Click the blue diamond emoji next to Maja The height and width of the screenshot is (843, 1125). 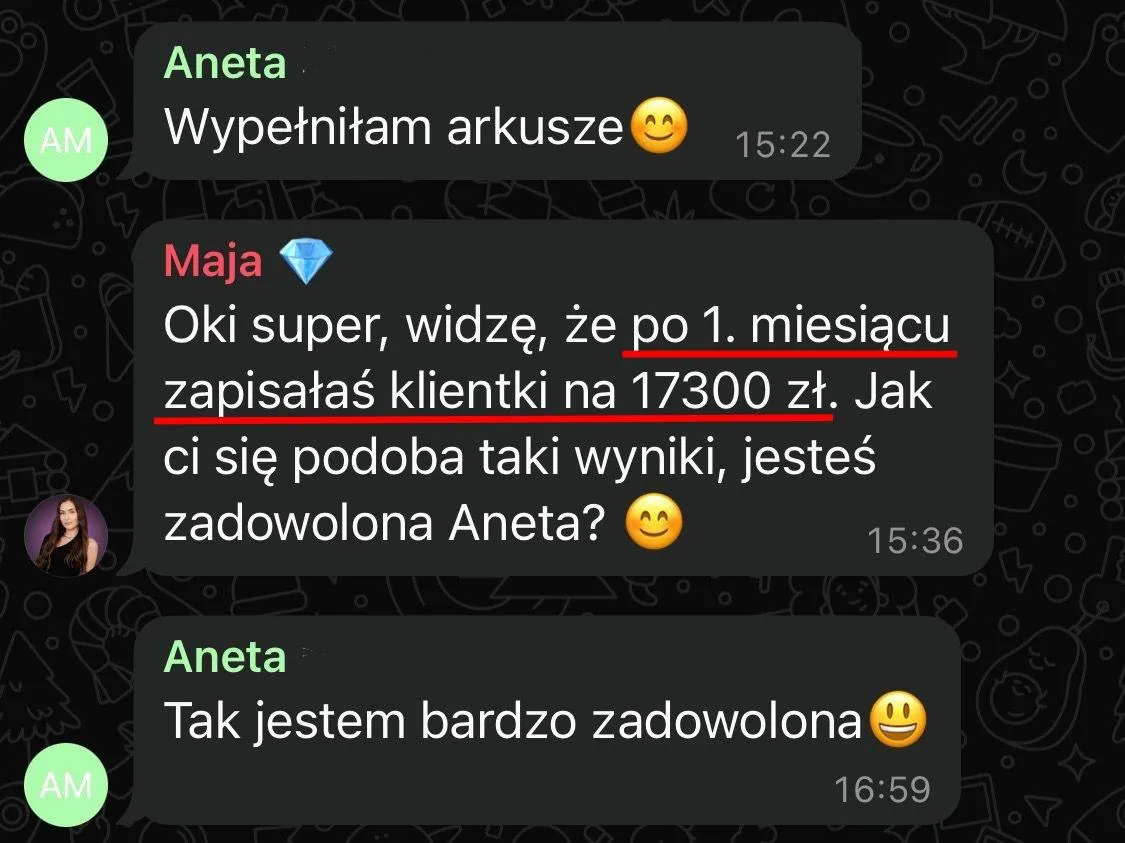(306, 261)
